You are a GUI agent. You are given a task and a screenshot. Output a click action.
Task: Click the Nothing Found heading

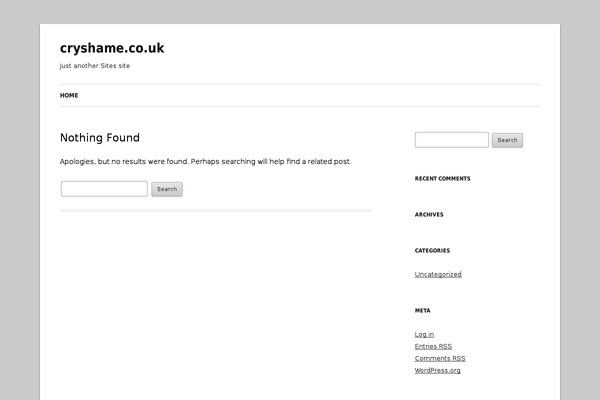[100, 138]
